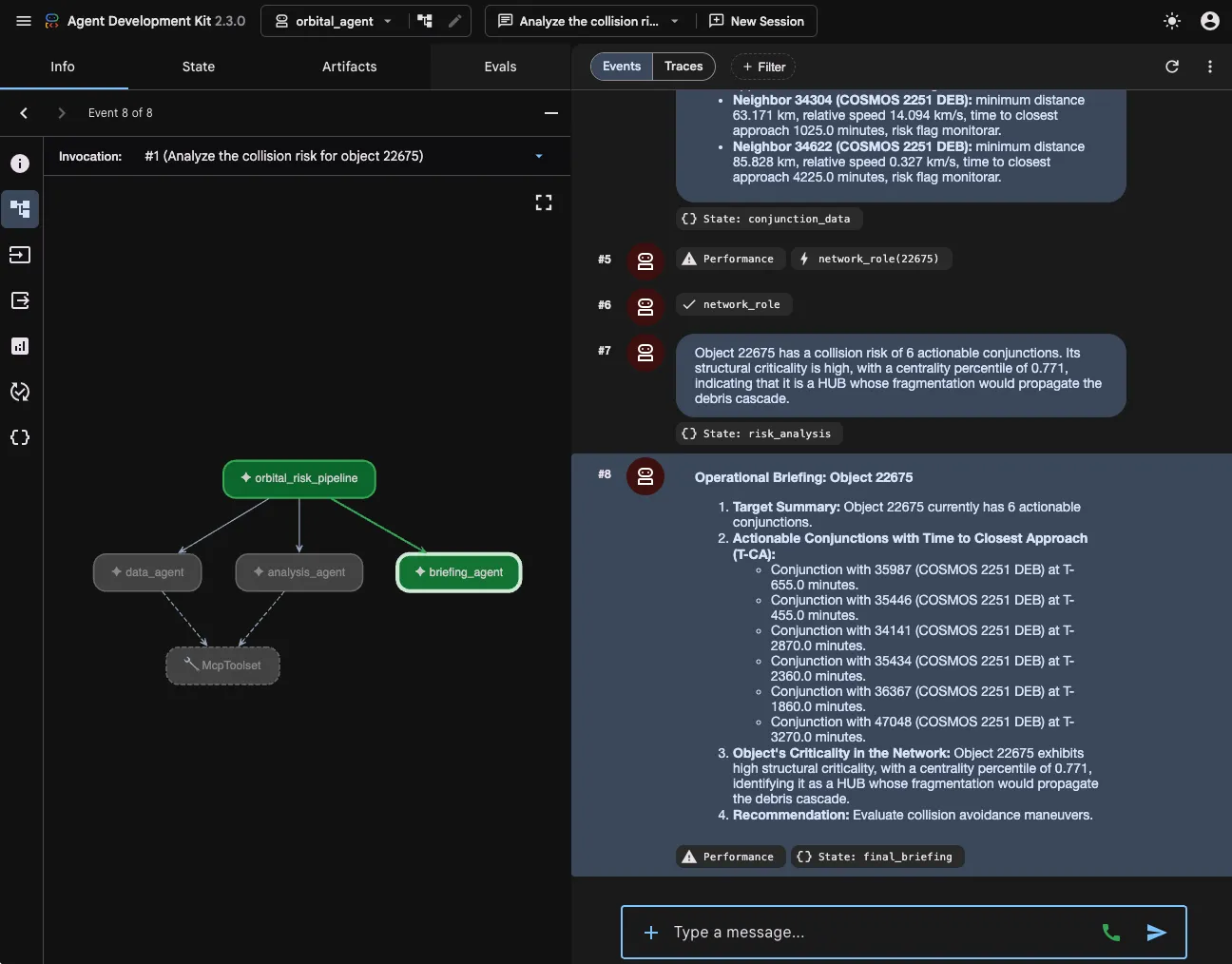Select the Events view toggle
This screenshot has width=1232, height=964.
(622, 67)
